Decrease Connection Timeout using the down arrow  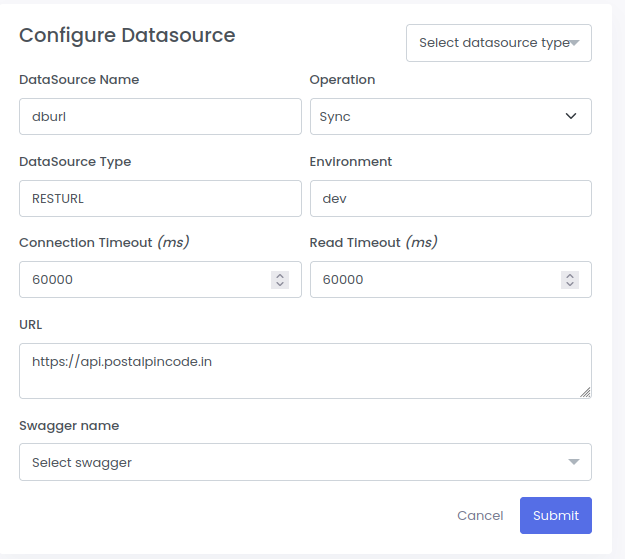280,285
